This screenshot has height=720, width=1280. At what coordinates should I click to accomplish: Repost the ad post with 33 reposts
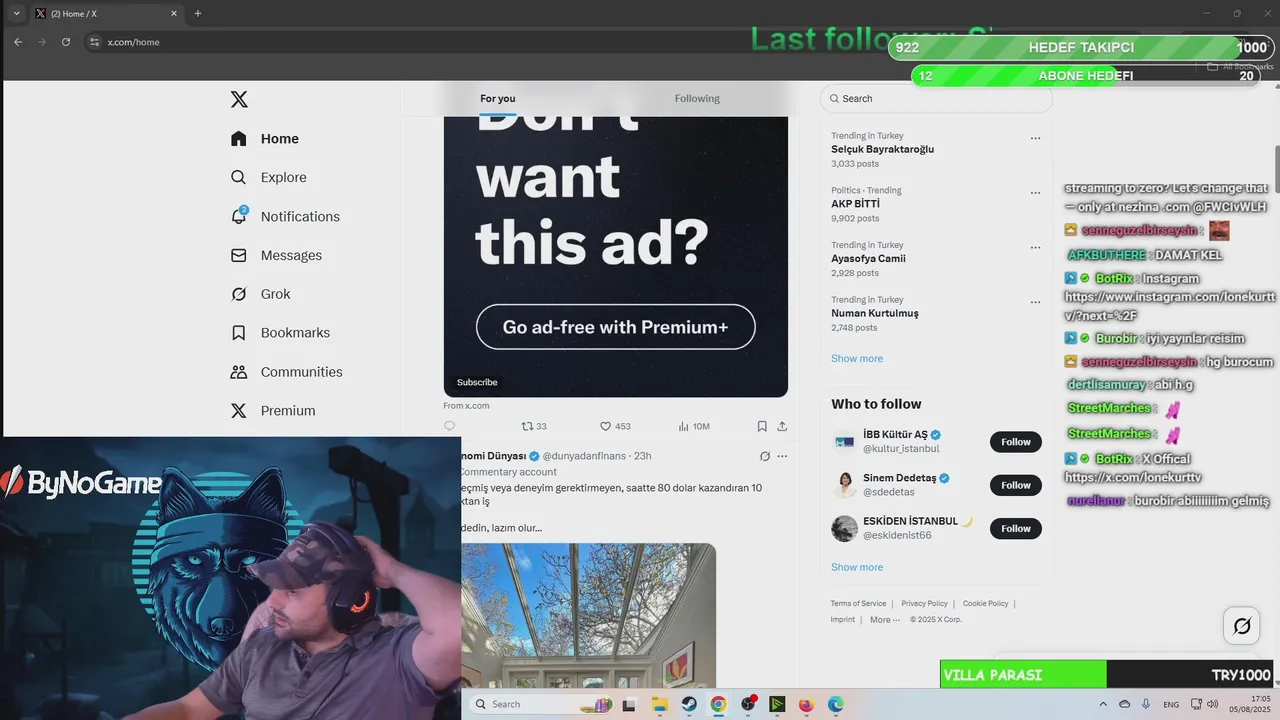(x=534, y=426)
